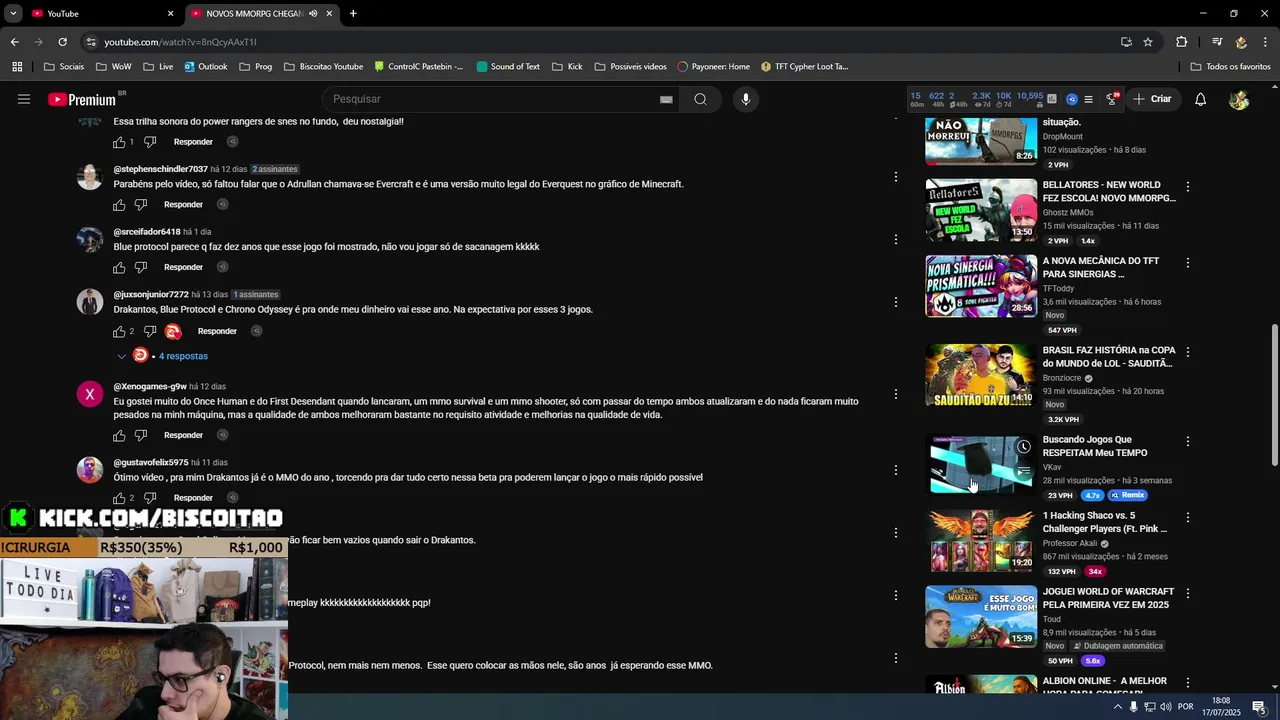Open the BRASIL FAZ HISTÓRIA video thumbnail

point(981,375)
